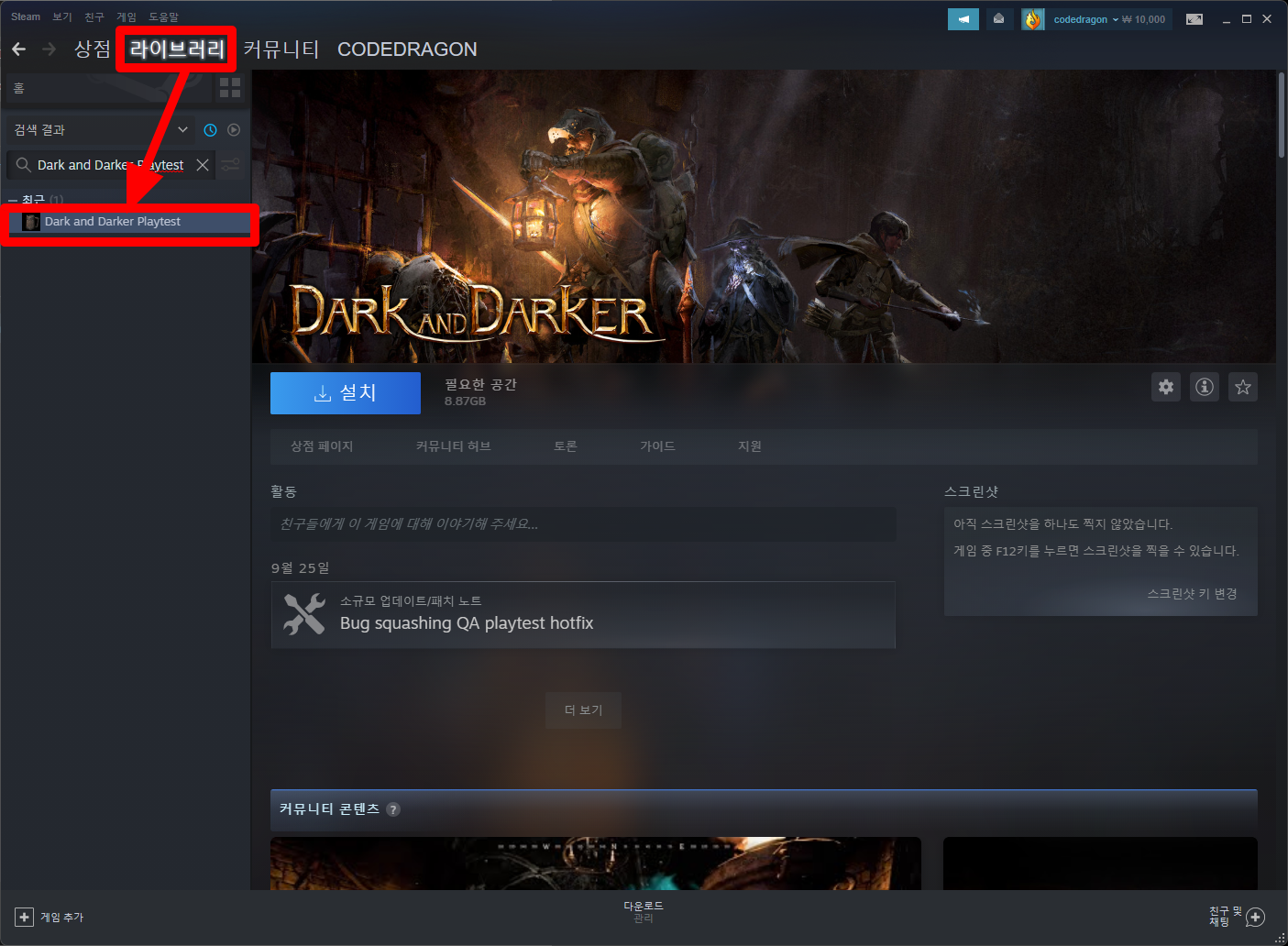Switch library to grid view icon
Image resolution: width=1288 pixels, height=946 pixels.
coord(230,88)
